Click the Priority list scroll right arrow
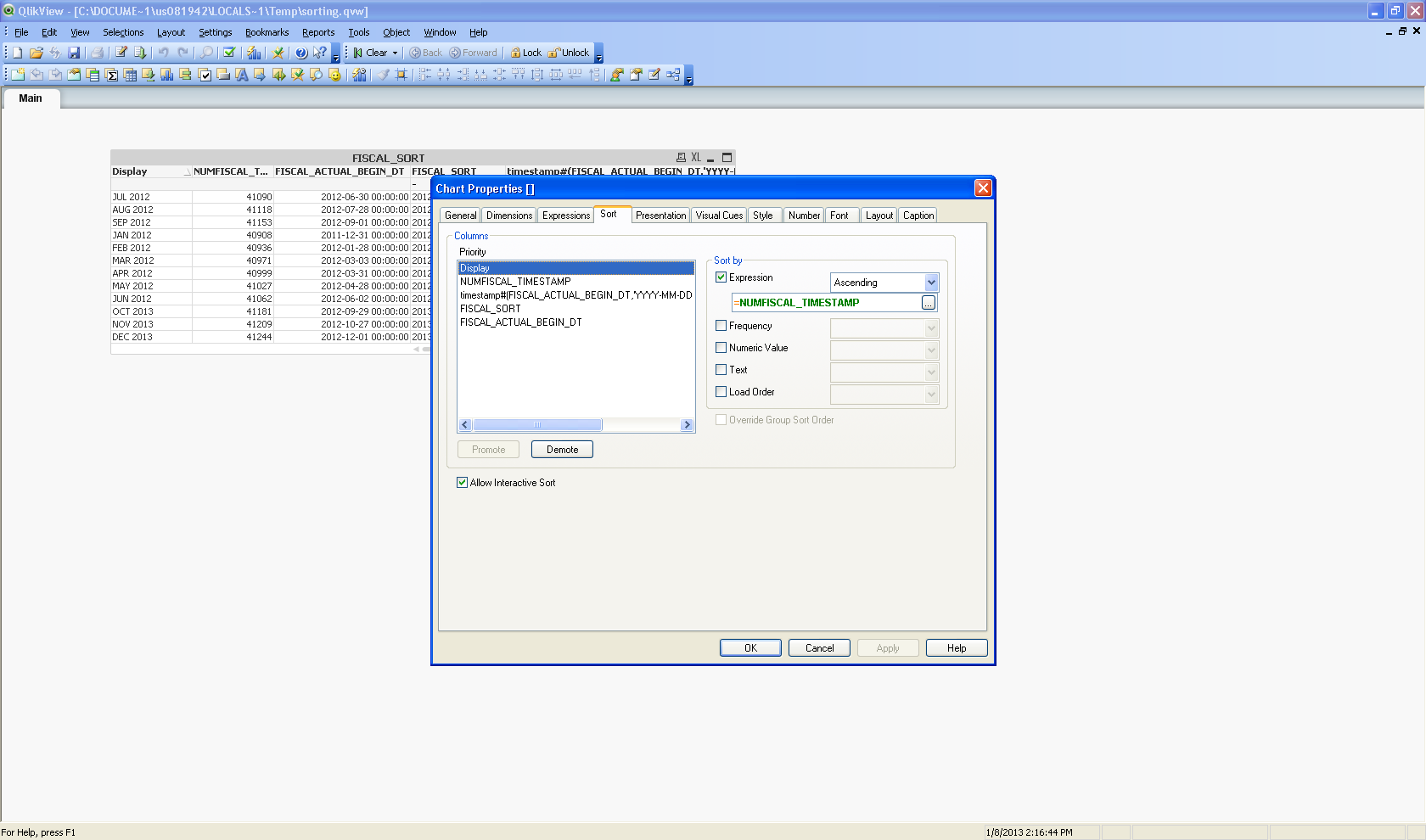1426x840 pixels. coord(687,425)
